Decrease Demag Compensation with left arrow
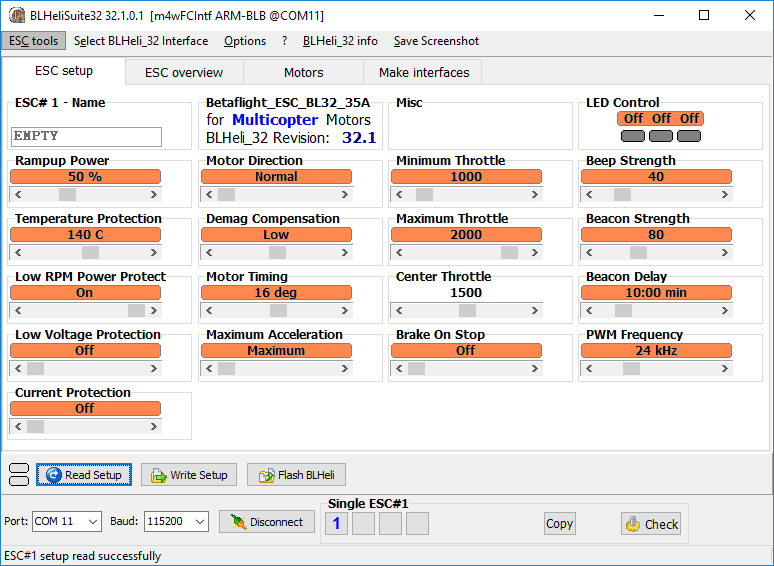 pyautogui.click(x=209, y=253)
